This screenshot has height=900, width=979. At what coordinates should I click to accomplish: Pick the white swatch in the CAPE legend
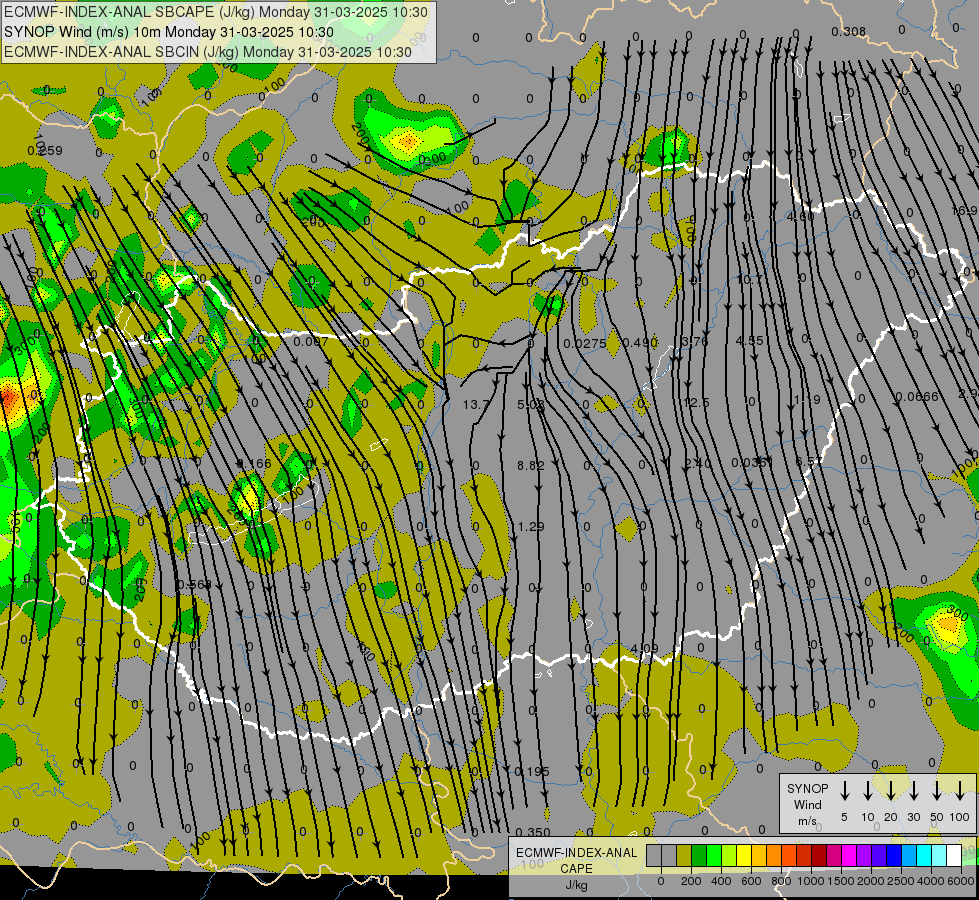953,855
